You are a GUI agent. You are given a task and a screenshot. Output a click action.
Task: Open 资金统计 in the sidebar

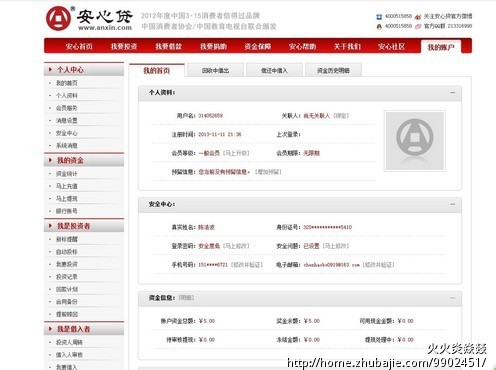click(67, 174)
